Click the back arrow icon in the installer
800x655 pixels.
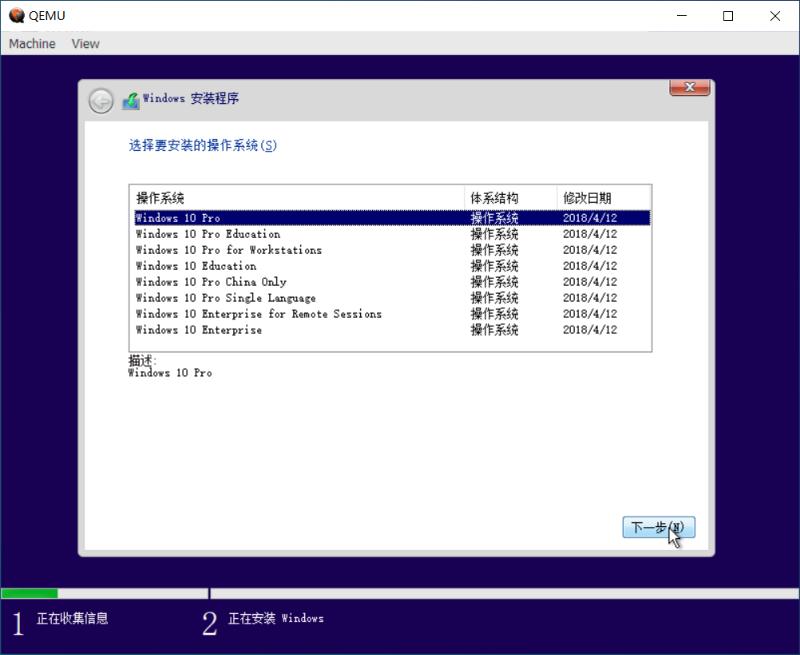pyautogui.click(x=100, y=99)
